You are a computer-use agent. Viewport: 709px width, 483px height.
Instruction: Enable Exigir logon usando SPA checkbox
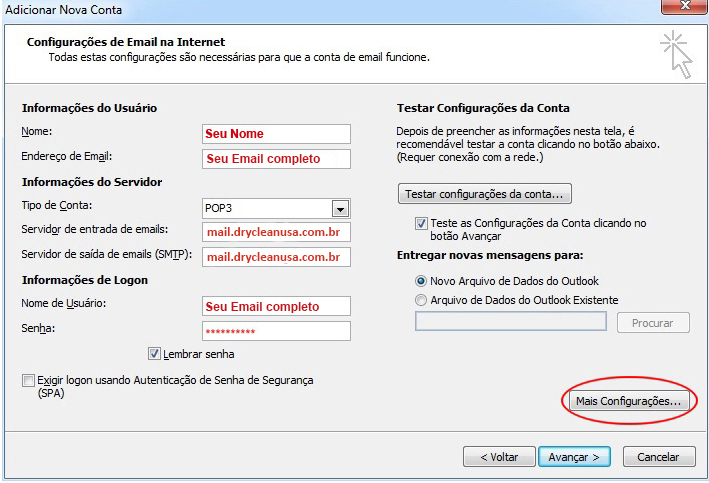point(28,380)
